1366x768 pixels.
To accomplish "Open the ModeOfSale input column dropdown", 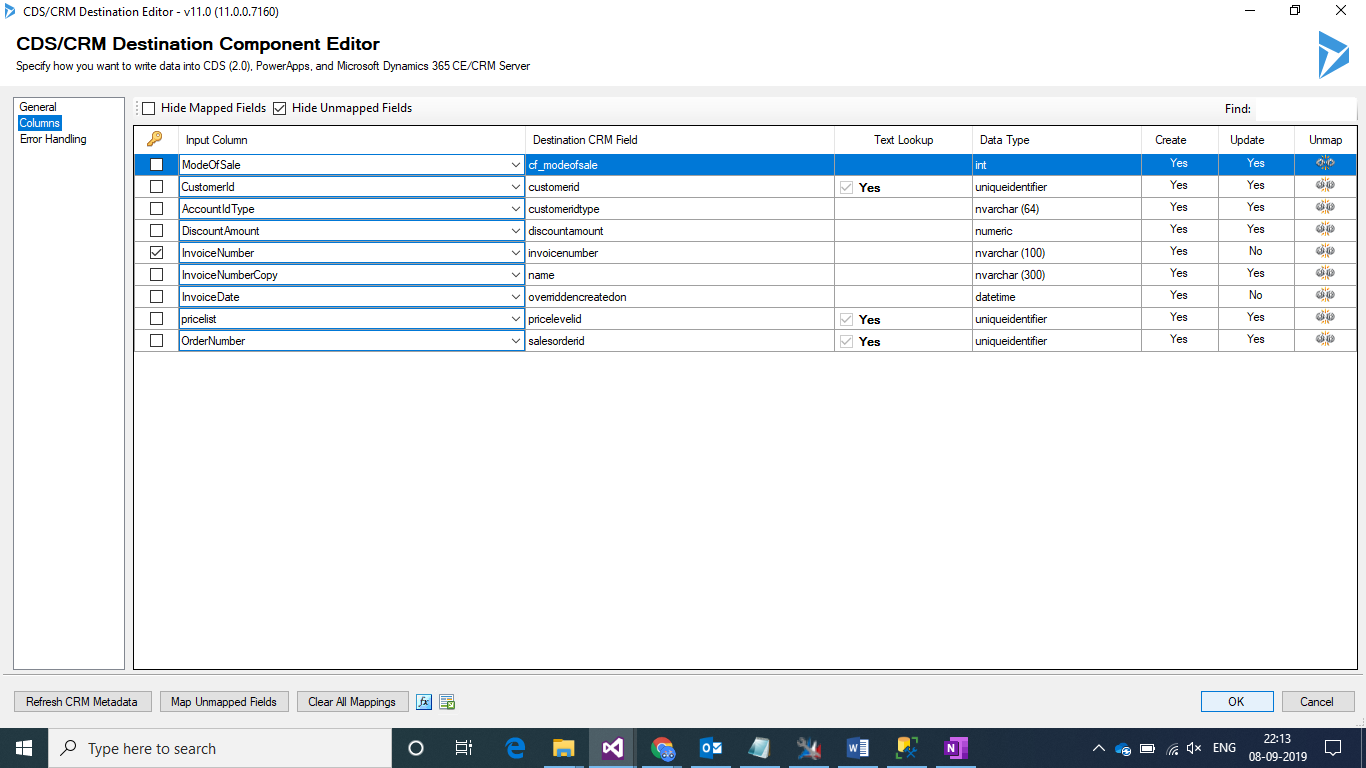I will (x=515, y=165).
